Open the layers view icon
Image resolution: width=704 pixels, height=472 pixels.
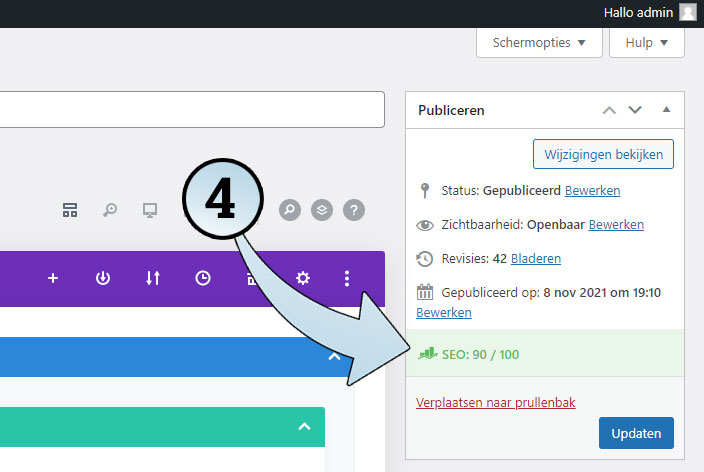(x=321, y=210)
